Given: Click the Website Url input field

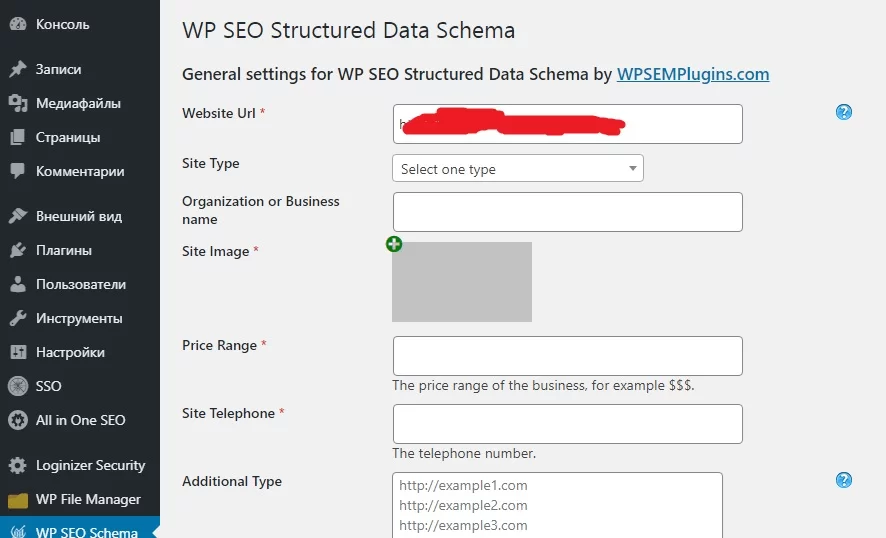Looking at the screenshot, I should pos(567,124).
